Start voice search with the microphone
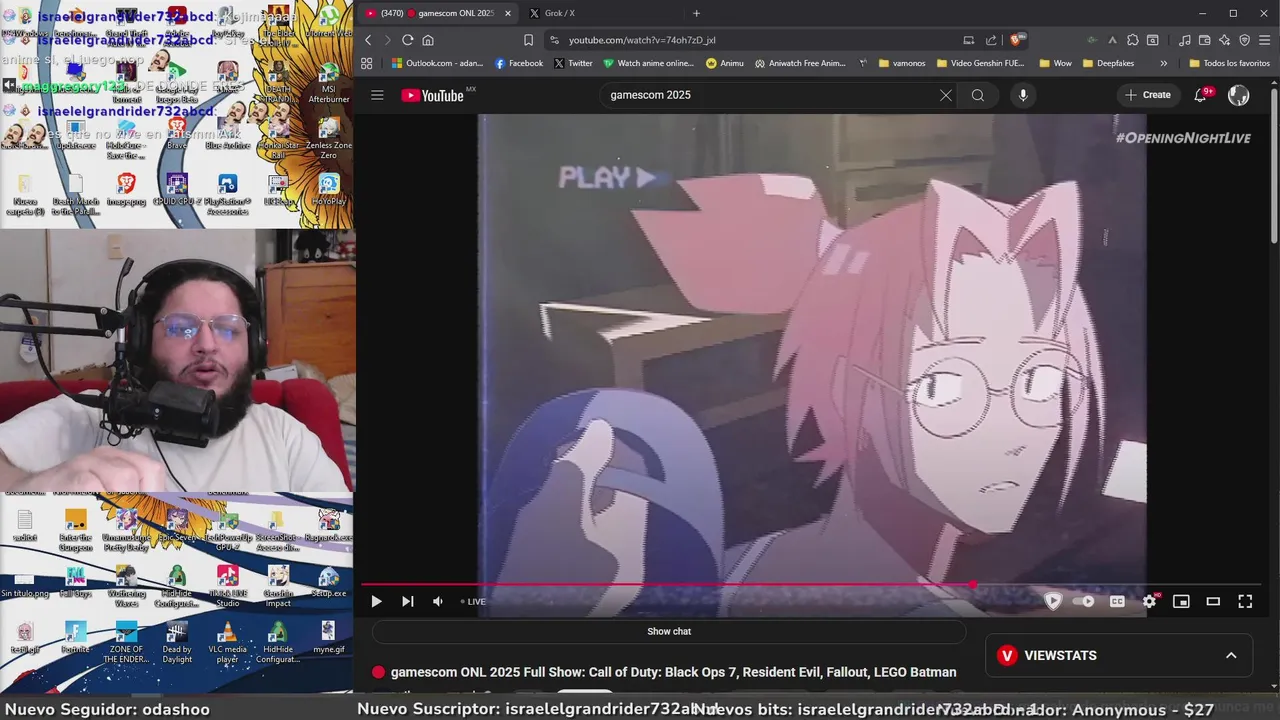This screenshot has height=720, width=1280. pyautogui.click(x=1022, y=95)
